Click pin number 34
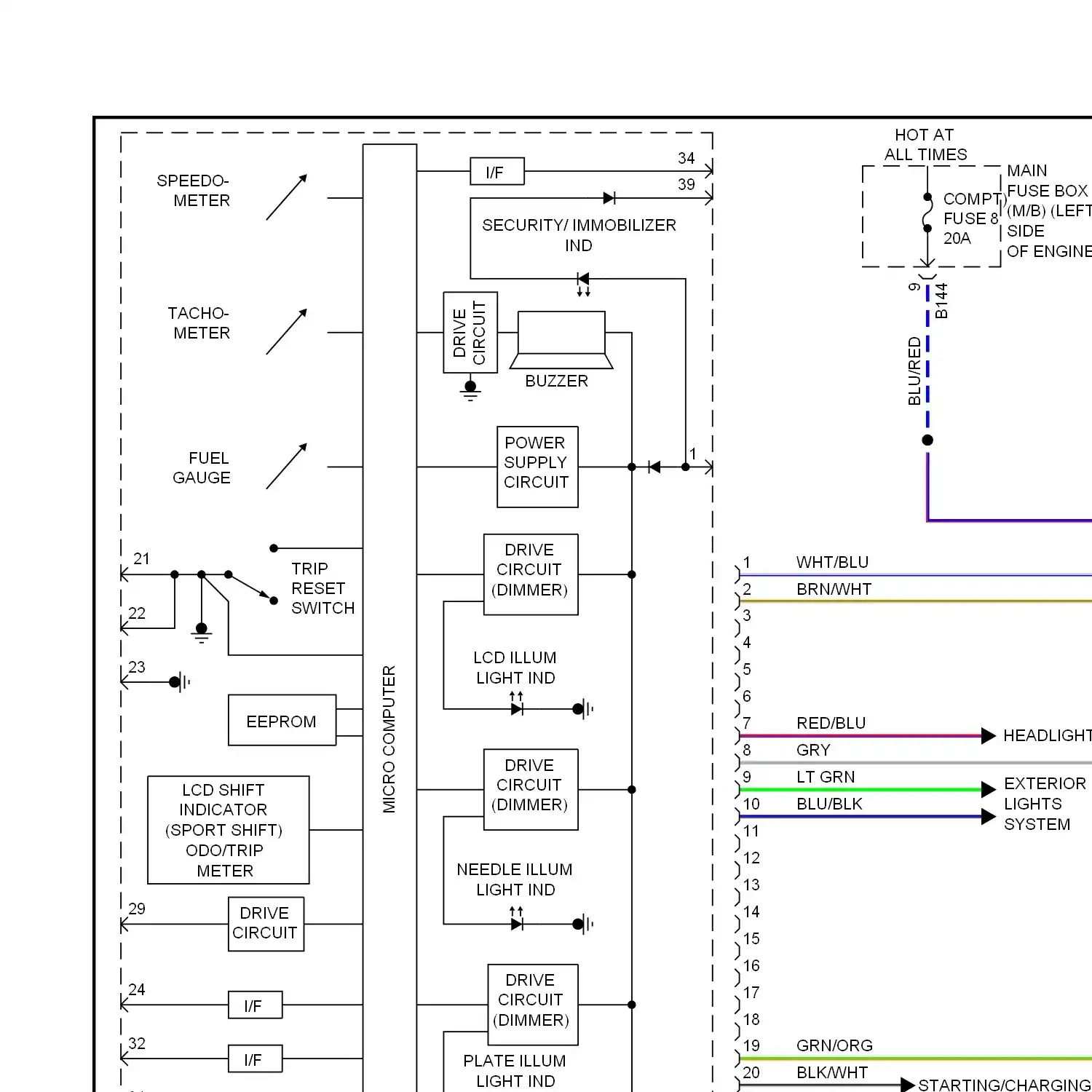 pos(686,158)
